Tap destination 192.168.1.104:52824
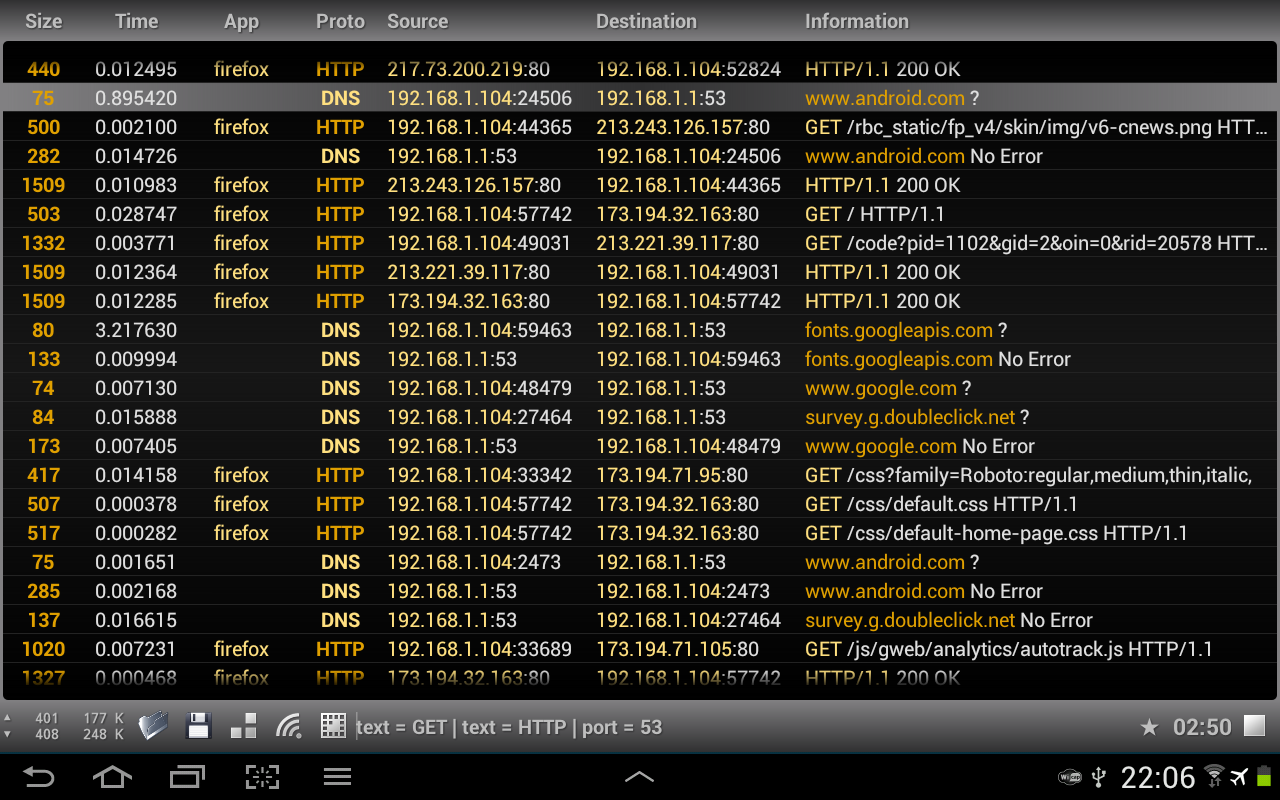 (688, 69)
